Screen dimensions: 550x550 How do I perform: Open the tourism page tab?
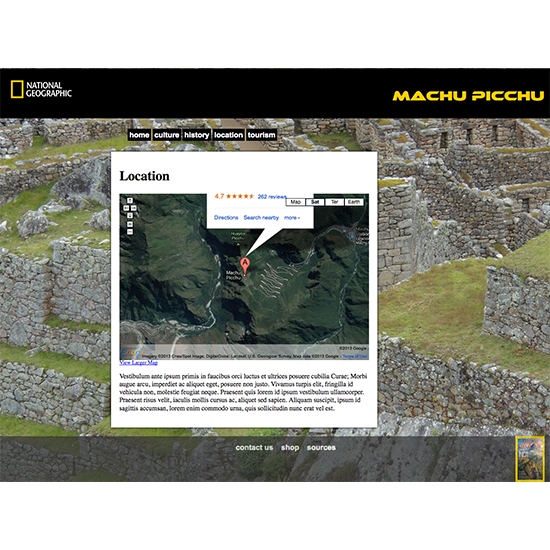pos(261,135)
